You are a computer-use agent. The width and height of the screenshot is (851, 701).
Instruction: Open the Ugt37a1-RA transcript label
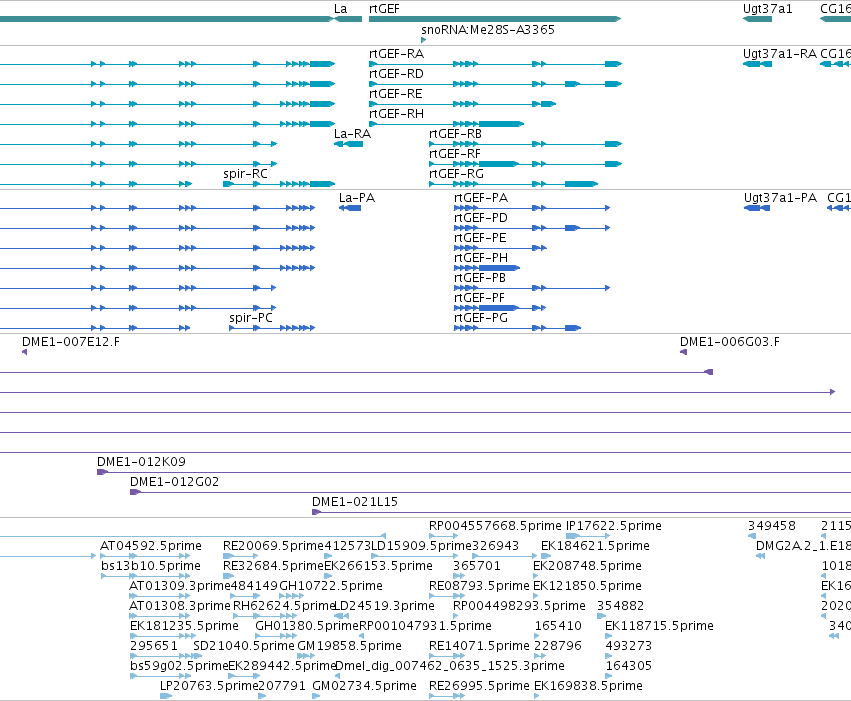point(780,54)
